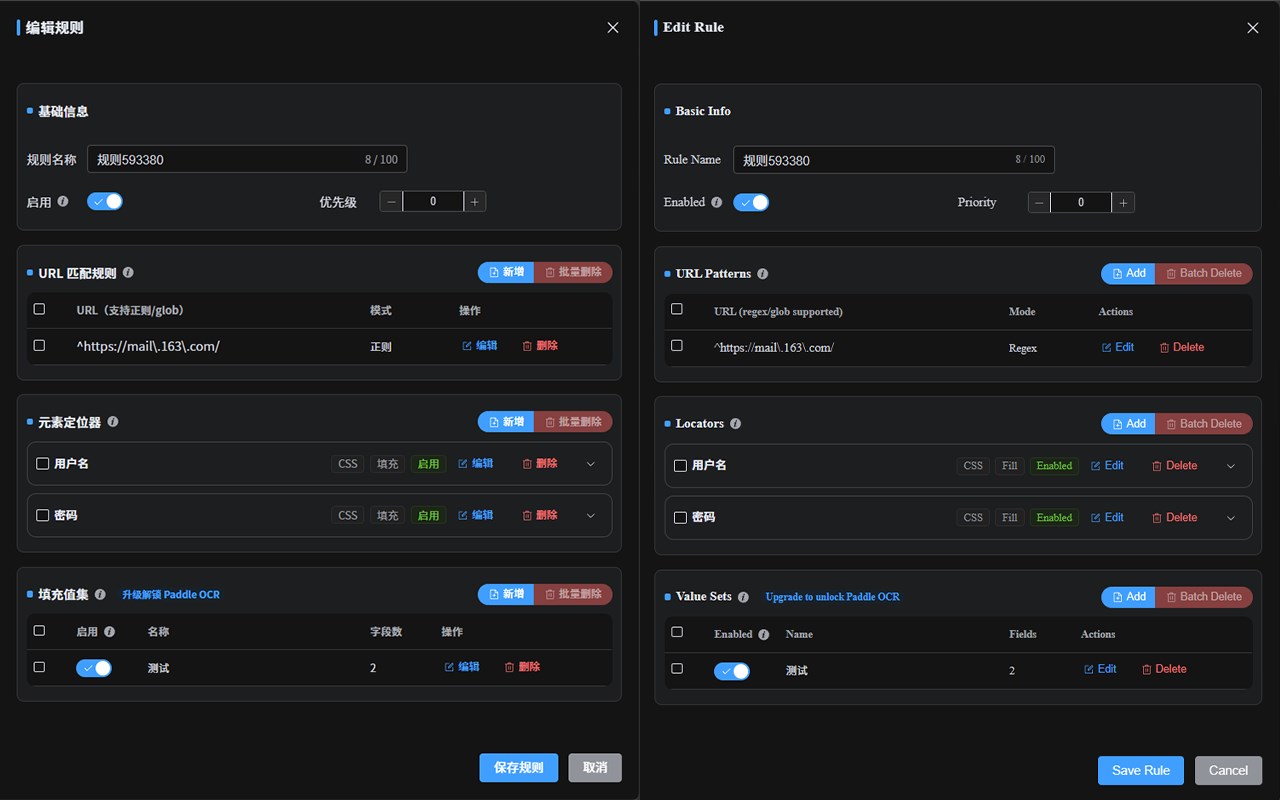Click Add in the URL Patterns section
Viewport: 1280px width, 800px height.
[x=1128, y=274]
